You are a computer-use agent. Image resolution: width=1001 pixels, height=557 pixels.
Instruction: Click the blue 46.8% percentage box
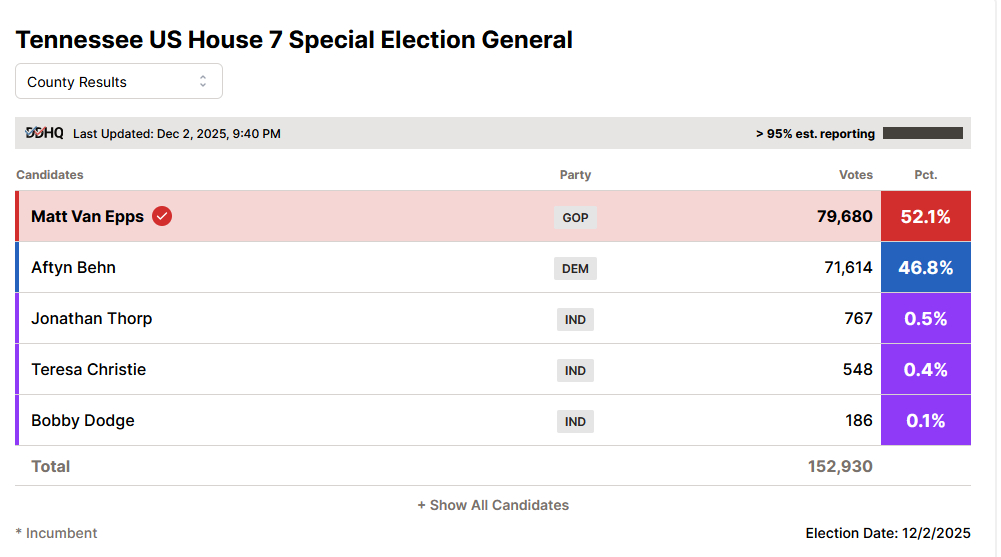pyautogui.click(x=925, y=268)
